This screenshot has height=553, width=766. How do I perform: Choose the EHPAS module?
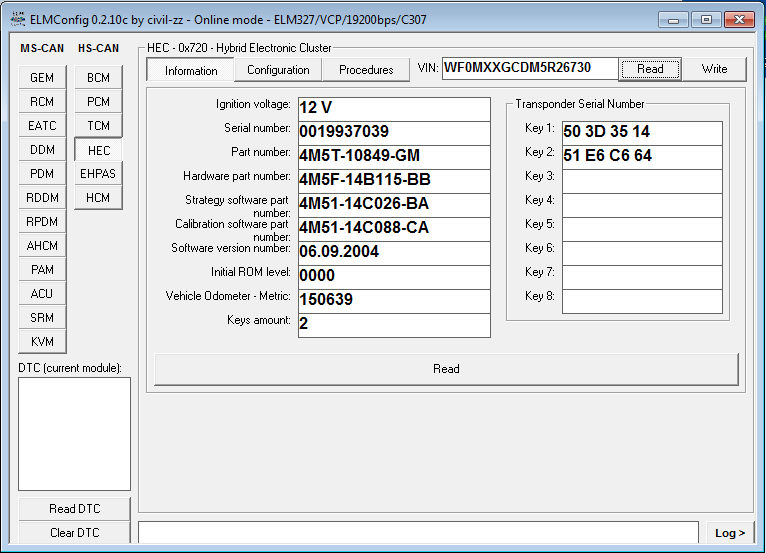tap(98, 174)
